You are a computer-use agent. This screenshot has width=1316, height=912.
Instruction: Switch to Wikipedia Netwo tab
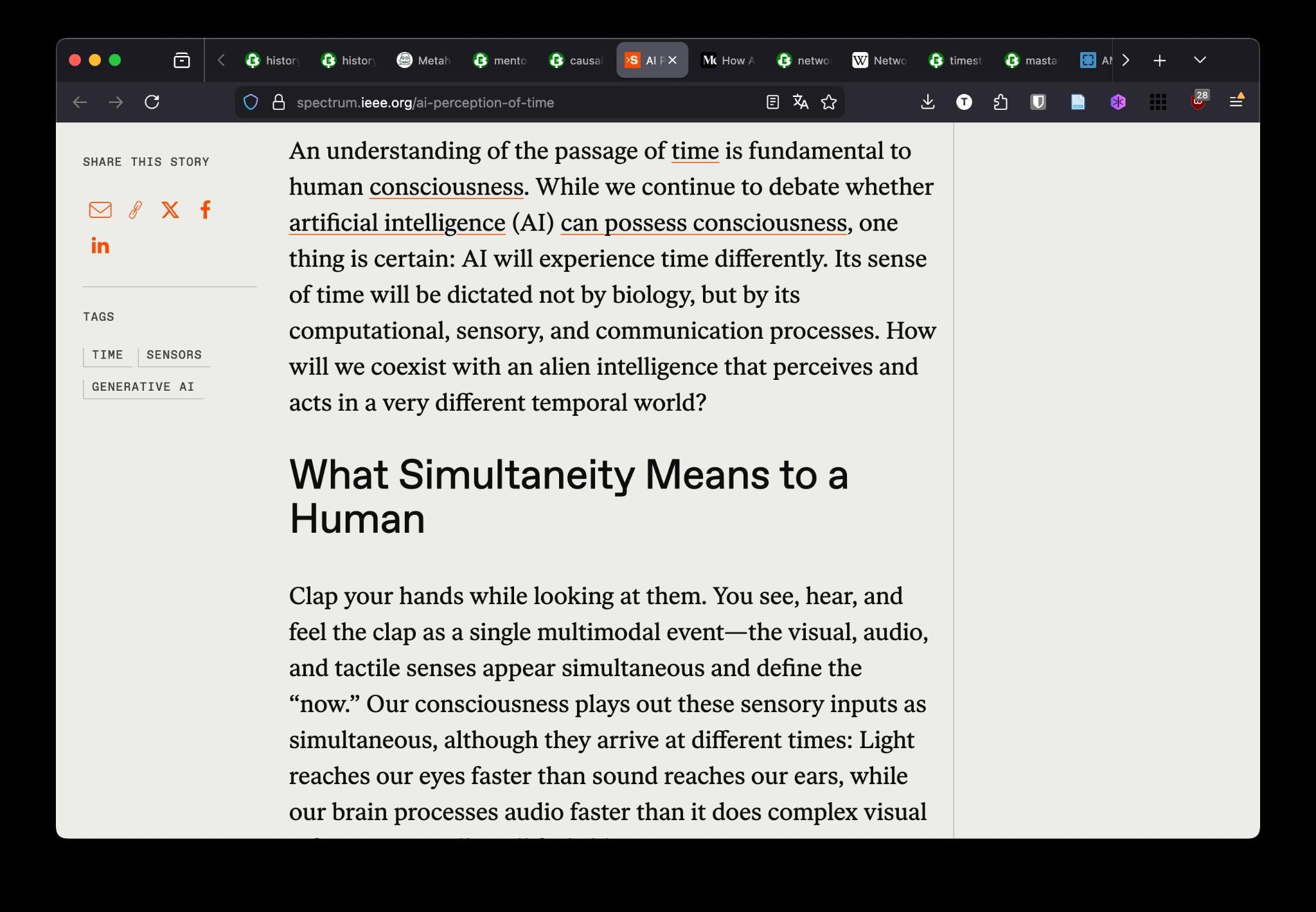click(880, 60)
